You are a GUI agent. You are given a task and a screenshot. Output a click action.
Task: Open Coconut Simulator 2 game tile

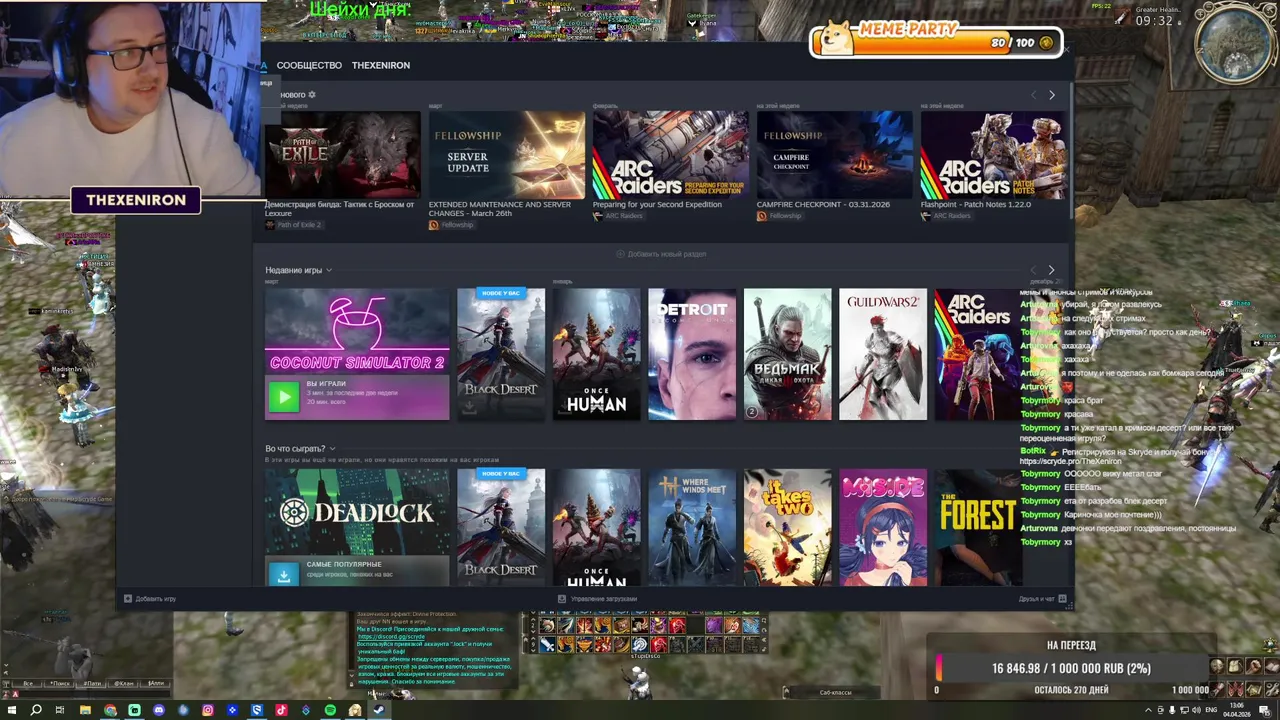[357, 354]
